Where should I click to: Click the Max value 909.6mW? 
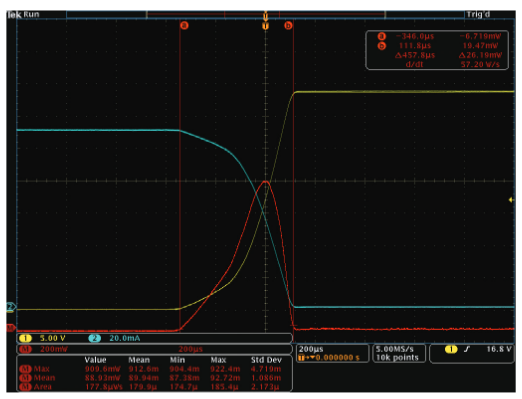click(103, 369)
